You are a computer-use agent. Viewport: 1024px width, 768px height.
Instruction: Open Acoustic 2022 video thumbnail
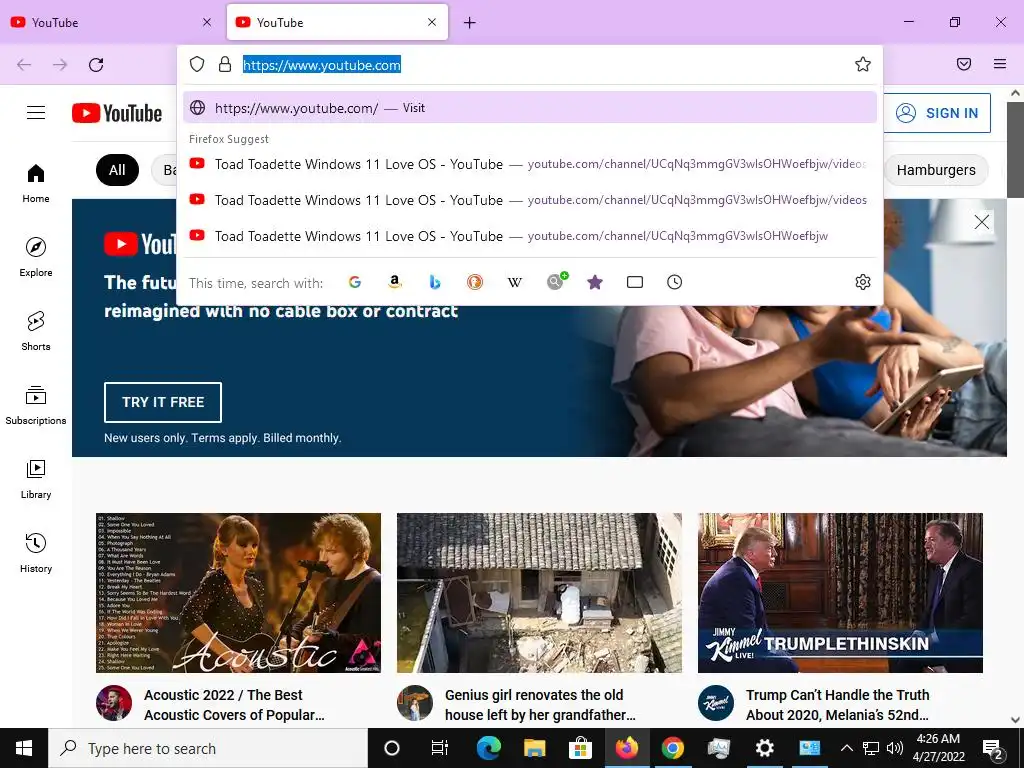pyautogui.click(x=238, y=593)
